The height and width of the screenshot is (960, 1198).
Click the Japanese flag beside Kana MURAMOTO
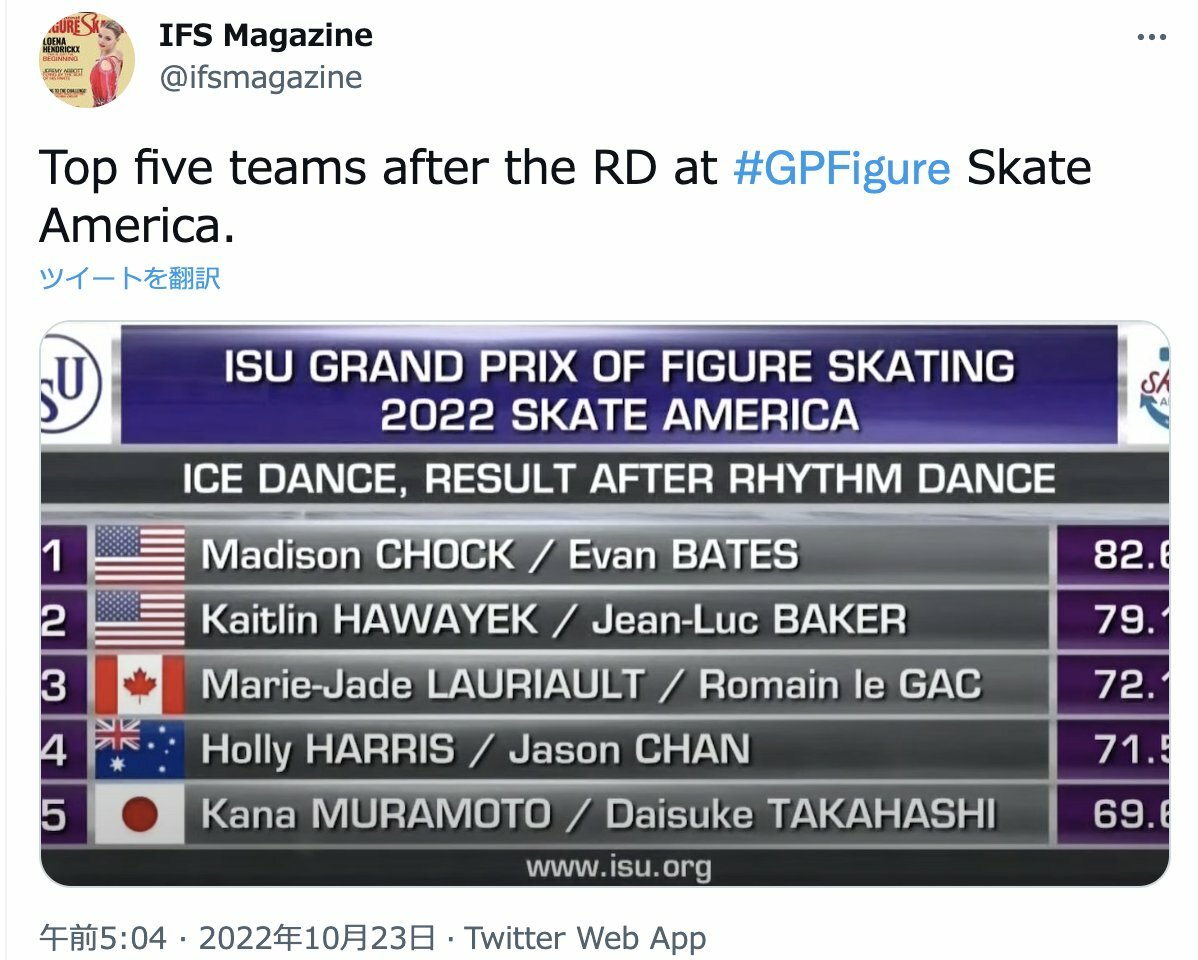pos(139,815)
